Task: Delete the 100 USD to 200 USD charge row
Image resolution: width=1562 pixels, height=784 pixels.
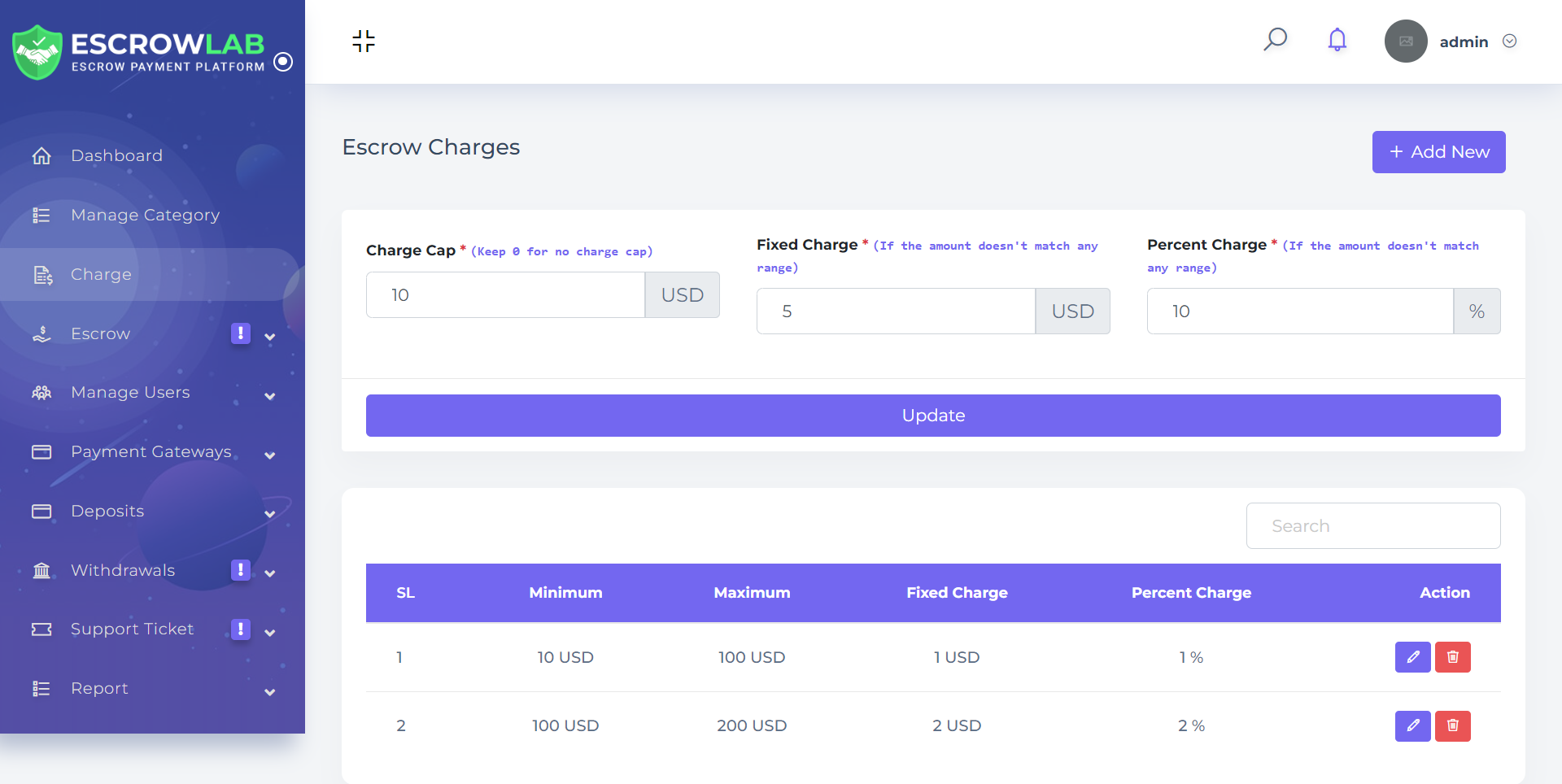Action: pyautogui.click(x=1452, y=725)
